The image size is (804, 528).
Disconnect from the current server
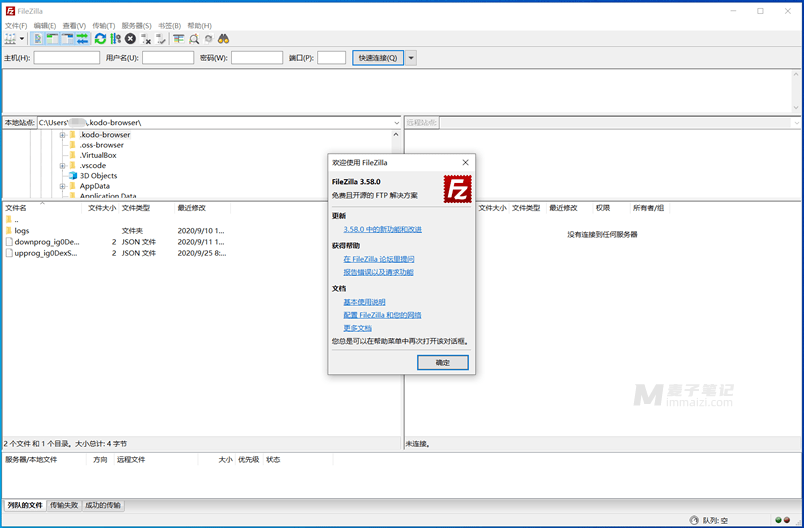[146, 39]
